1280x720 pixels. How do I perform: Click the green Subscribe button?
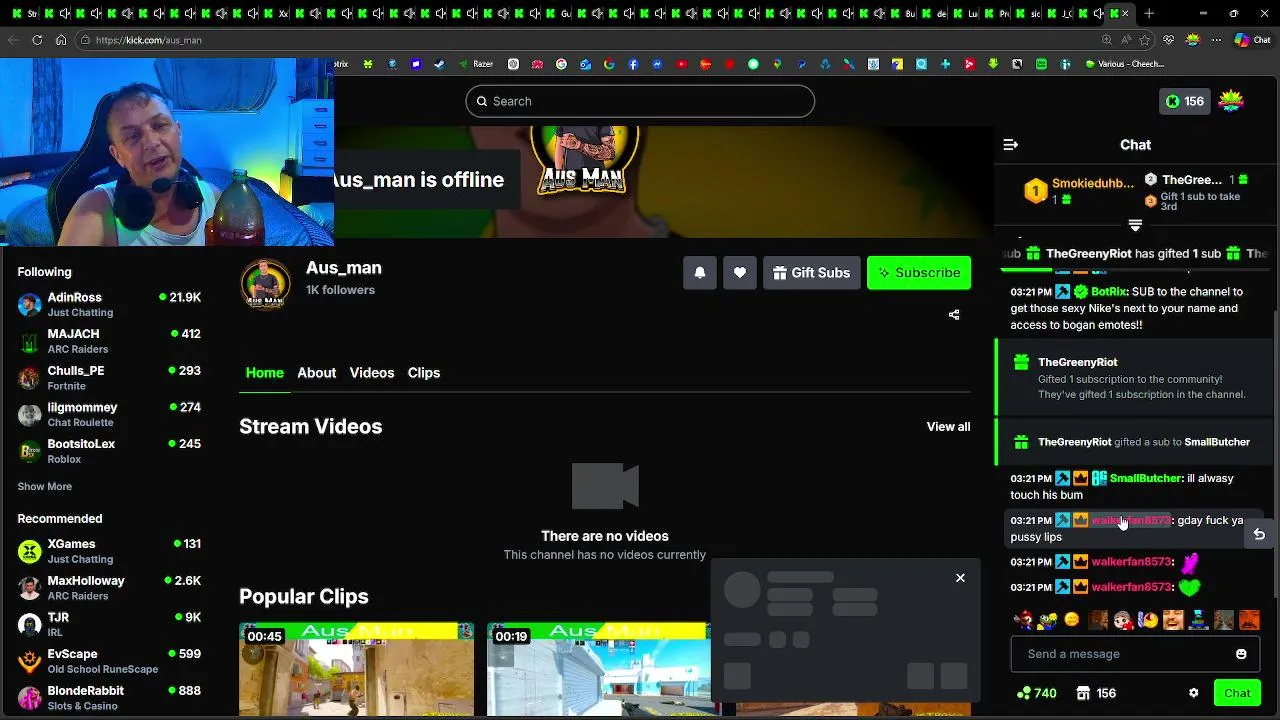tap(919, 272)
